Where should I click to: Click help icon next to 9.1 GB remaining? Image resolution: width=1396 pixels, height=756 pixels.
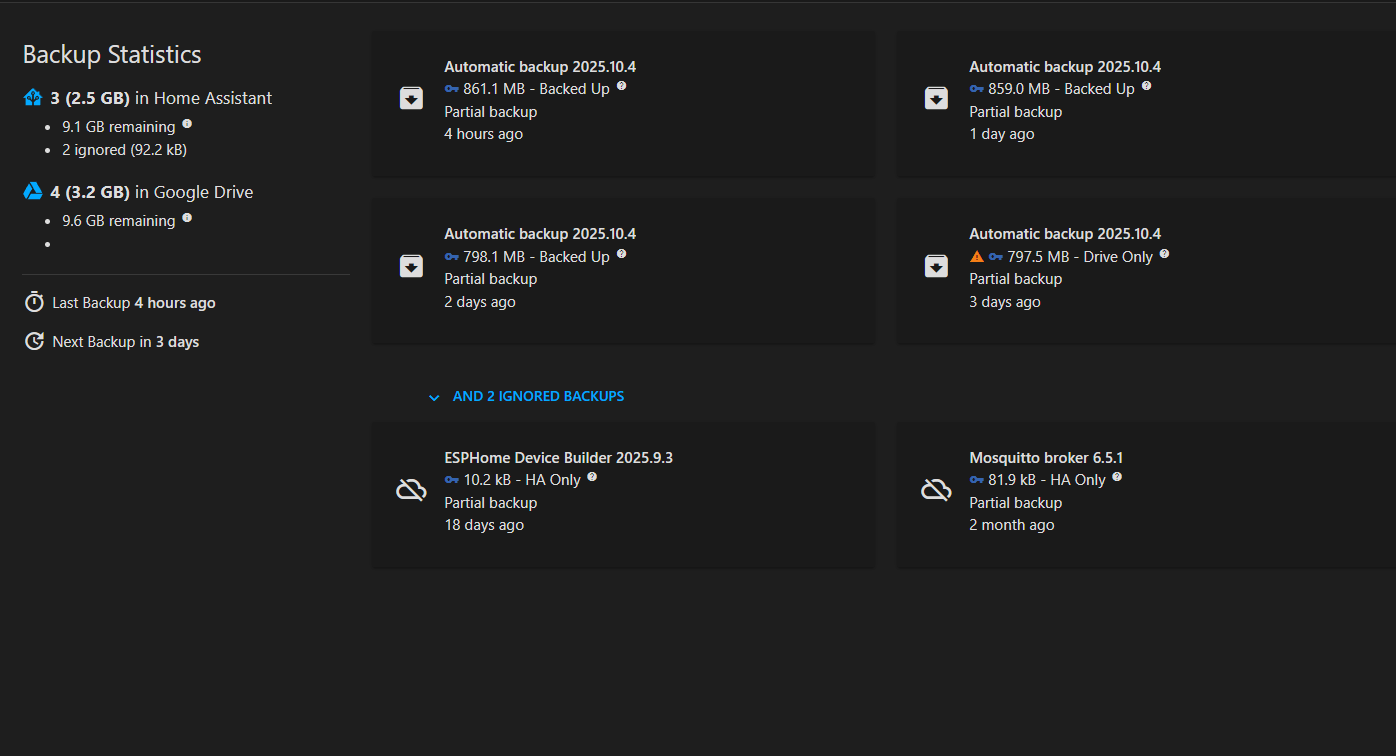click(x=187, y=125)
